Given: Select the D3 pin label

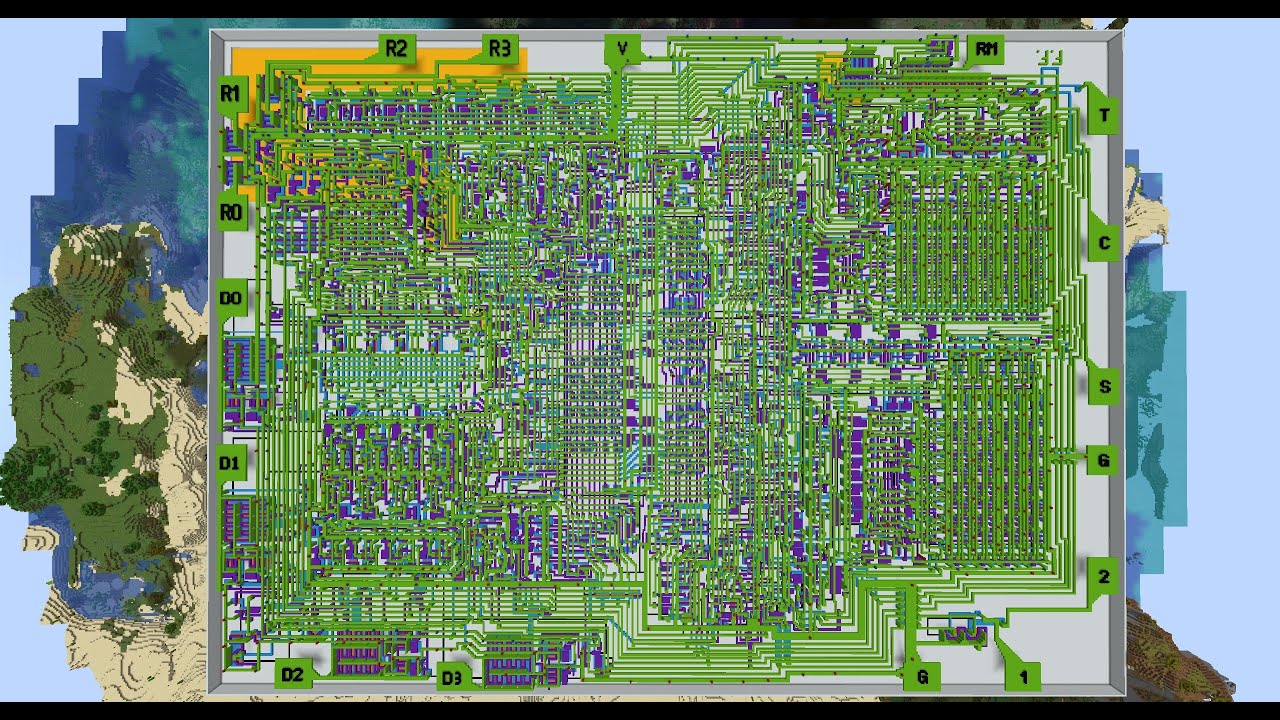Looking at the screenshot, I should (452, 678).
